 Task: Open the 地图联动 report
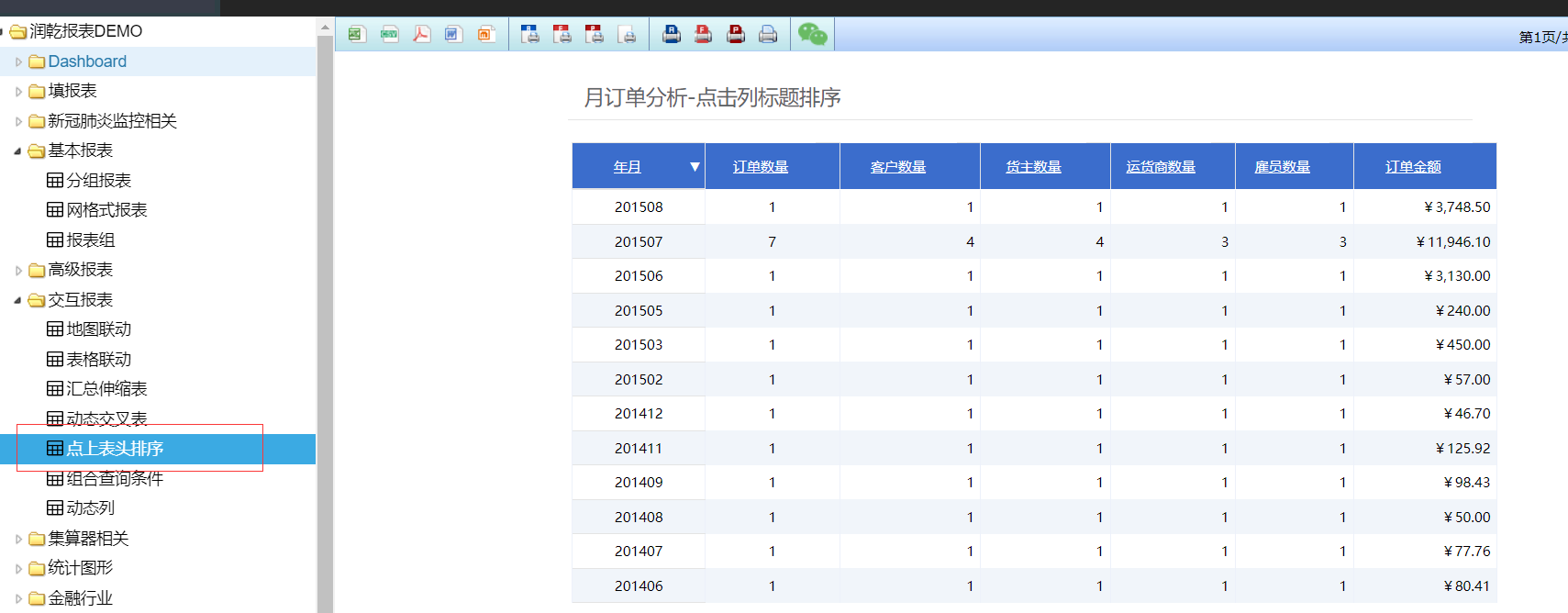[98, 329]
